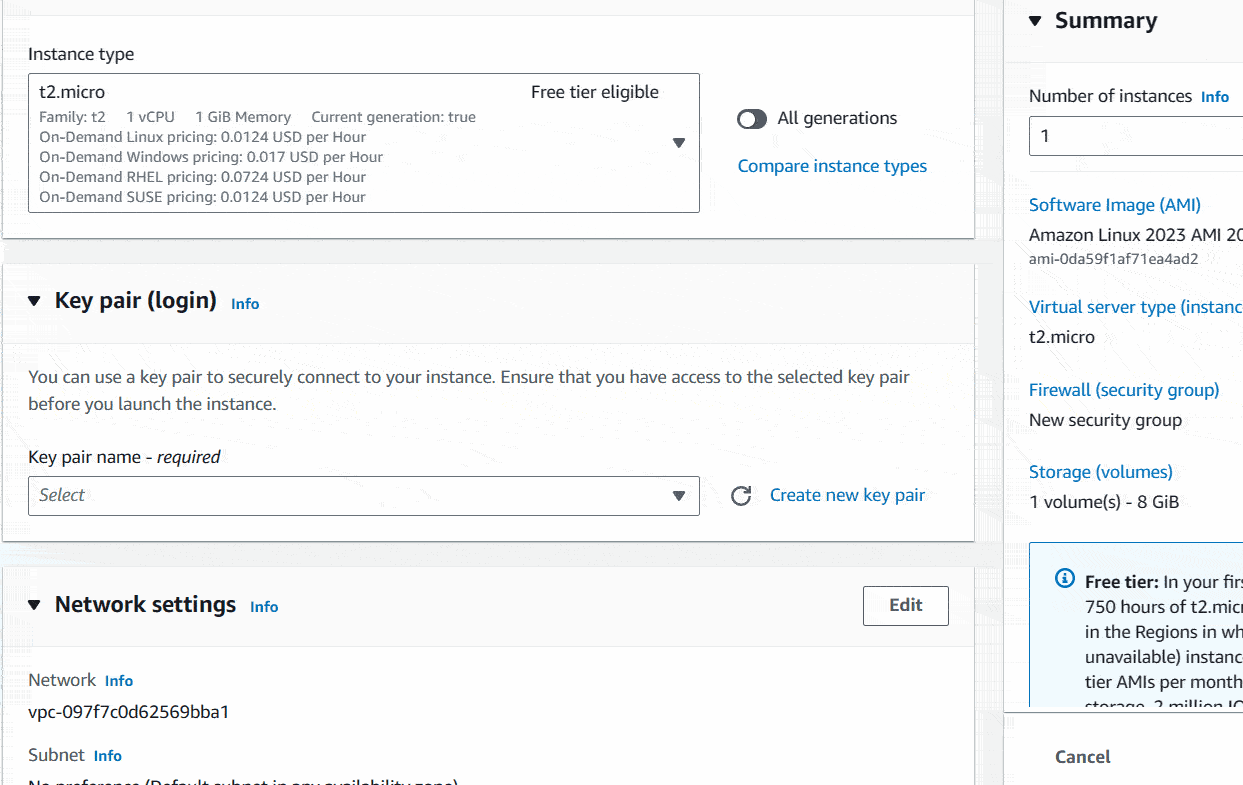The height and width of the screenshot is (785, 1243).
Task: Open the Key pair name Select dropdown
Action: 364,496
